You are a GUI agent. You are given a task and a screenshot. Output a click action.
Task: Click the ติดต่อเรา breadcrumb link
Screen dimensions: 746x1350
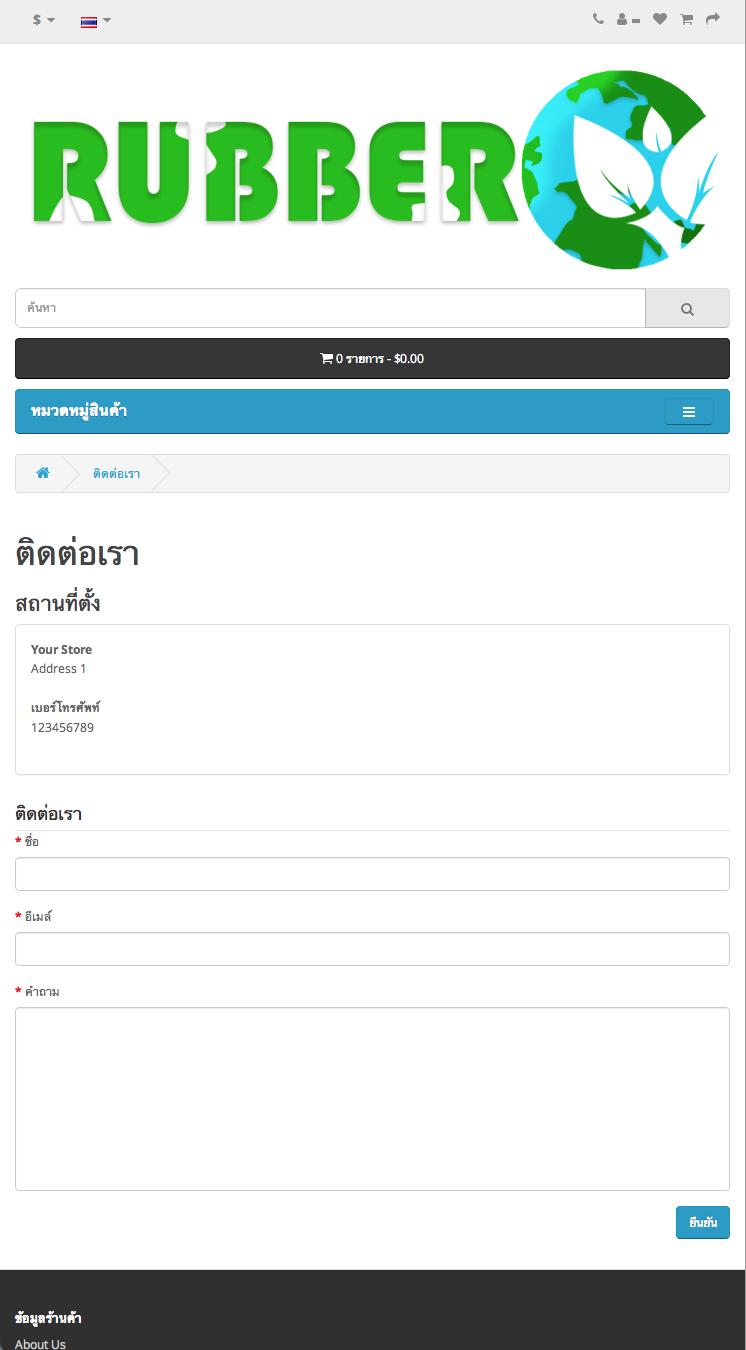tap(116, 474)
